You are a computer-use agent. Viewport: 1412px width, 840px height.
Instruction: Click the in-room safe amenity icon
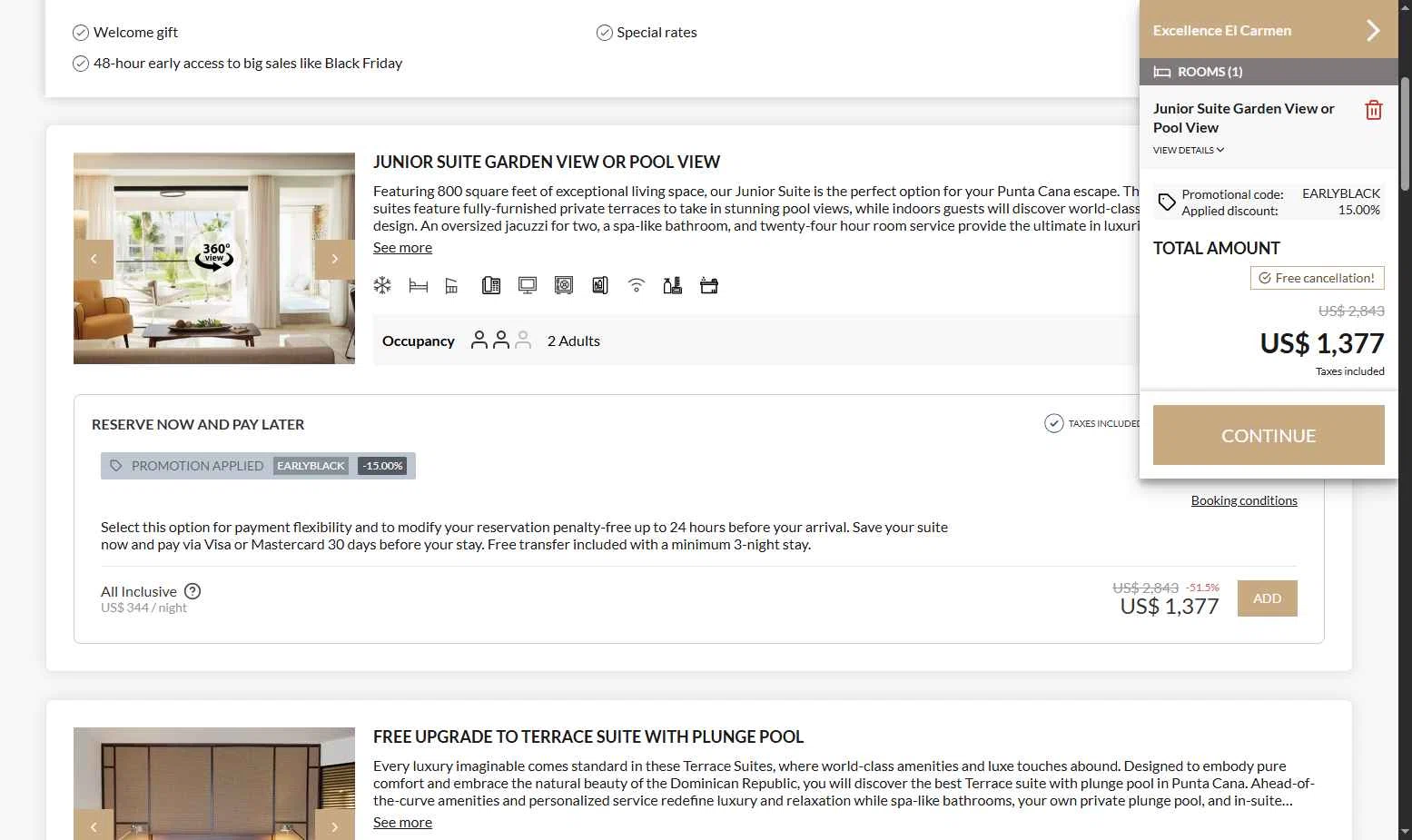click(x=564, y=286)
